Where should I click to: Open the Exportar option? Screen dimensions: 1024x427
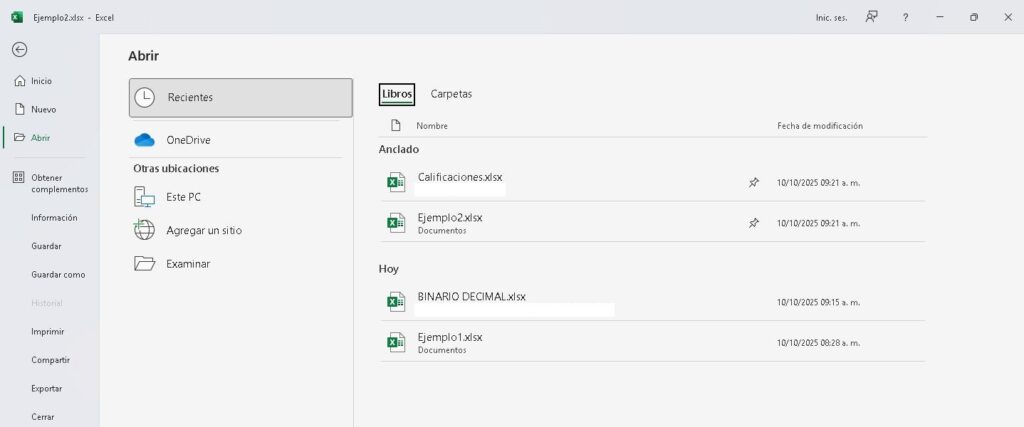click(x=46, y=388)
